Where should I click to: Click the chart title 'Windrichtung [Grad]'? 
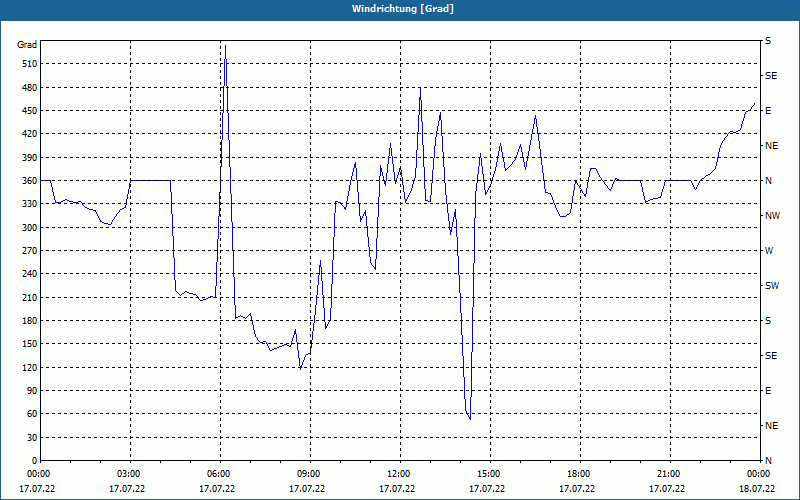[403, 9]
